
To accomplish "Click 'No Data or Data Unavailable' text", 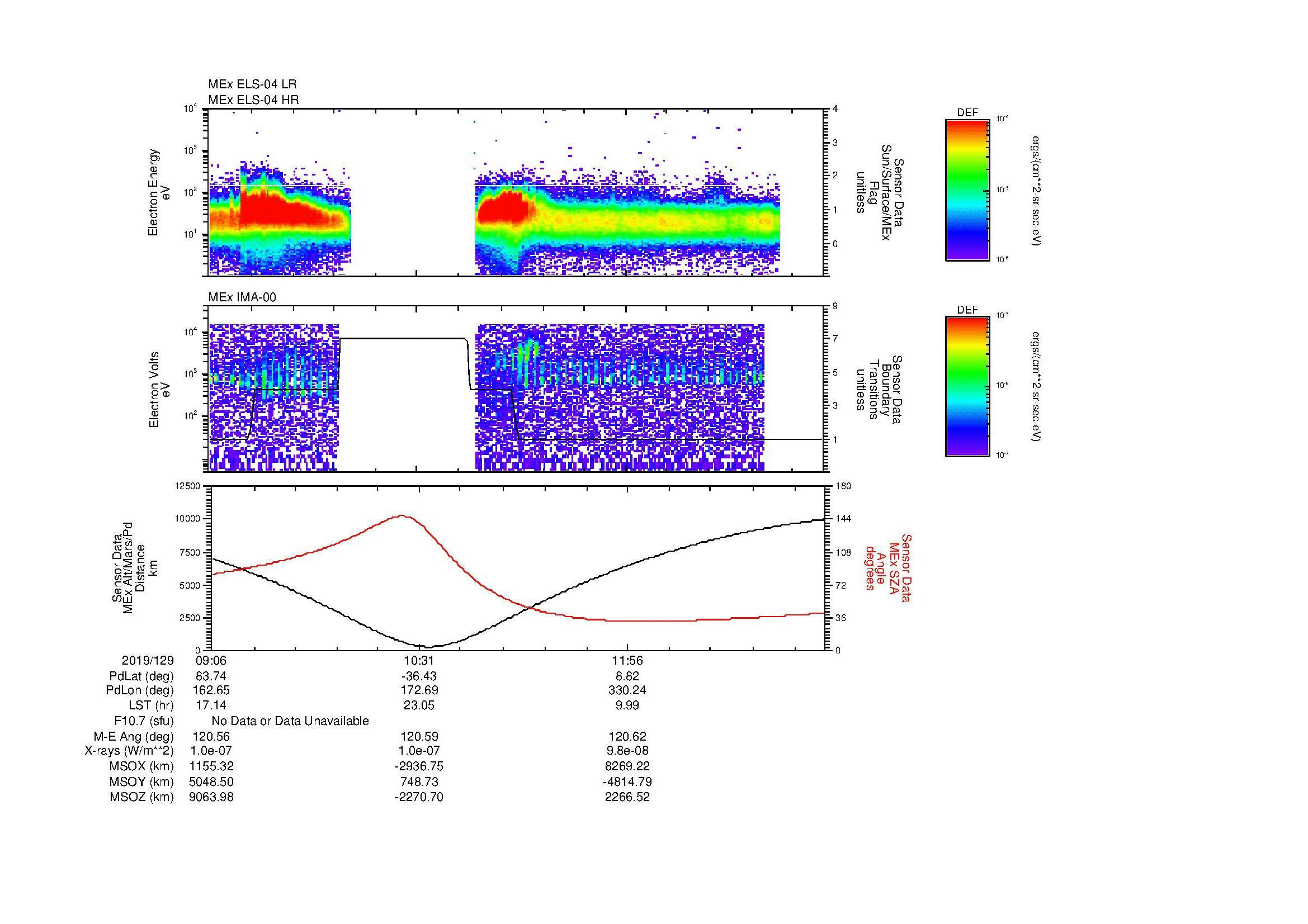I will point(290,721).
